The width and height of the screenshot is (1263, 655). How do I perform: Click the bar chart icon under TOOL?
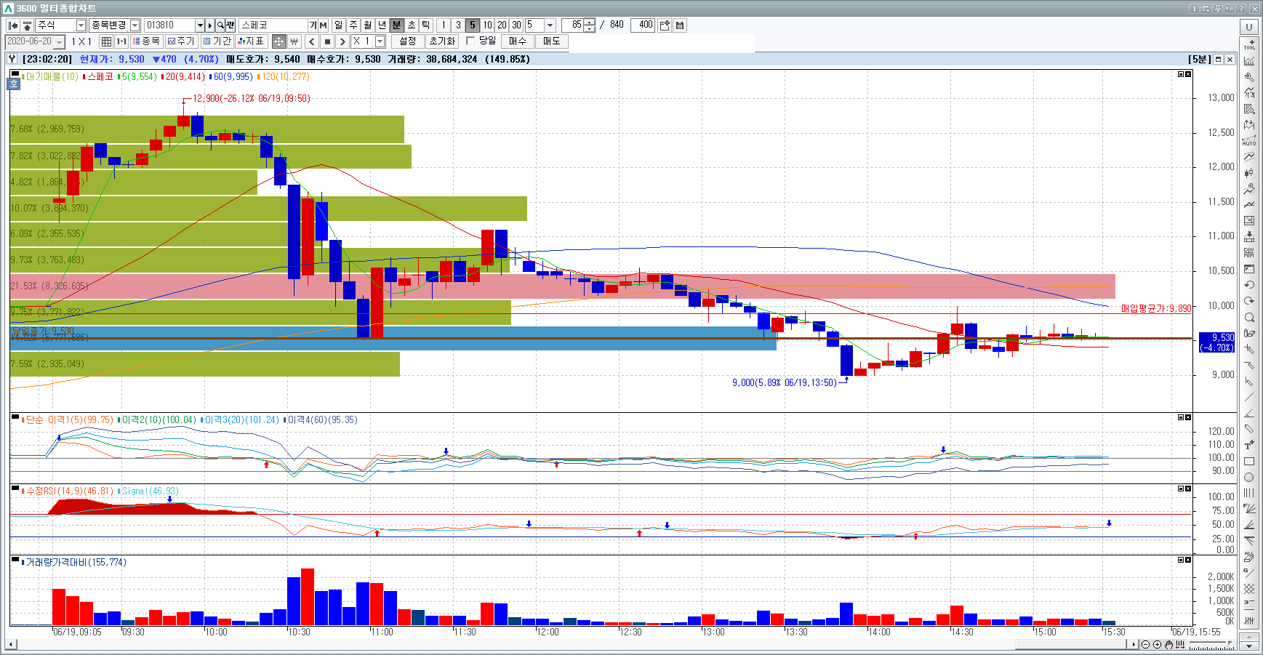(1248, 60)
